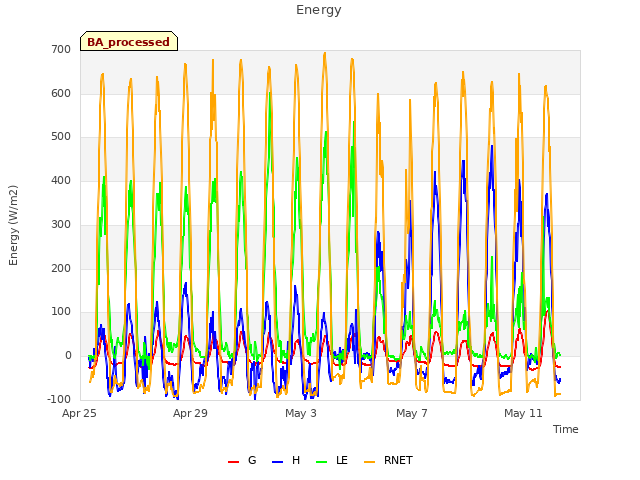The image size is (640, 480).
Task: Click the Apr 29 x-axis tick label
Action: 190,413
